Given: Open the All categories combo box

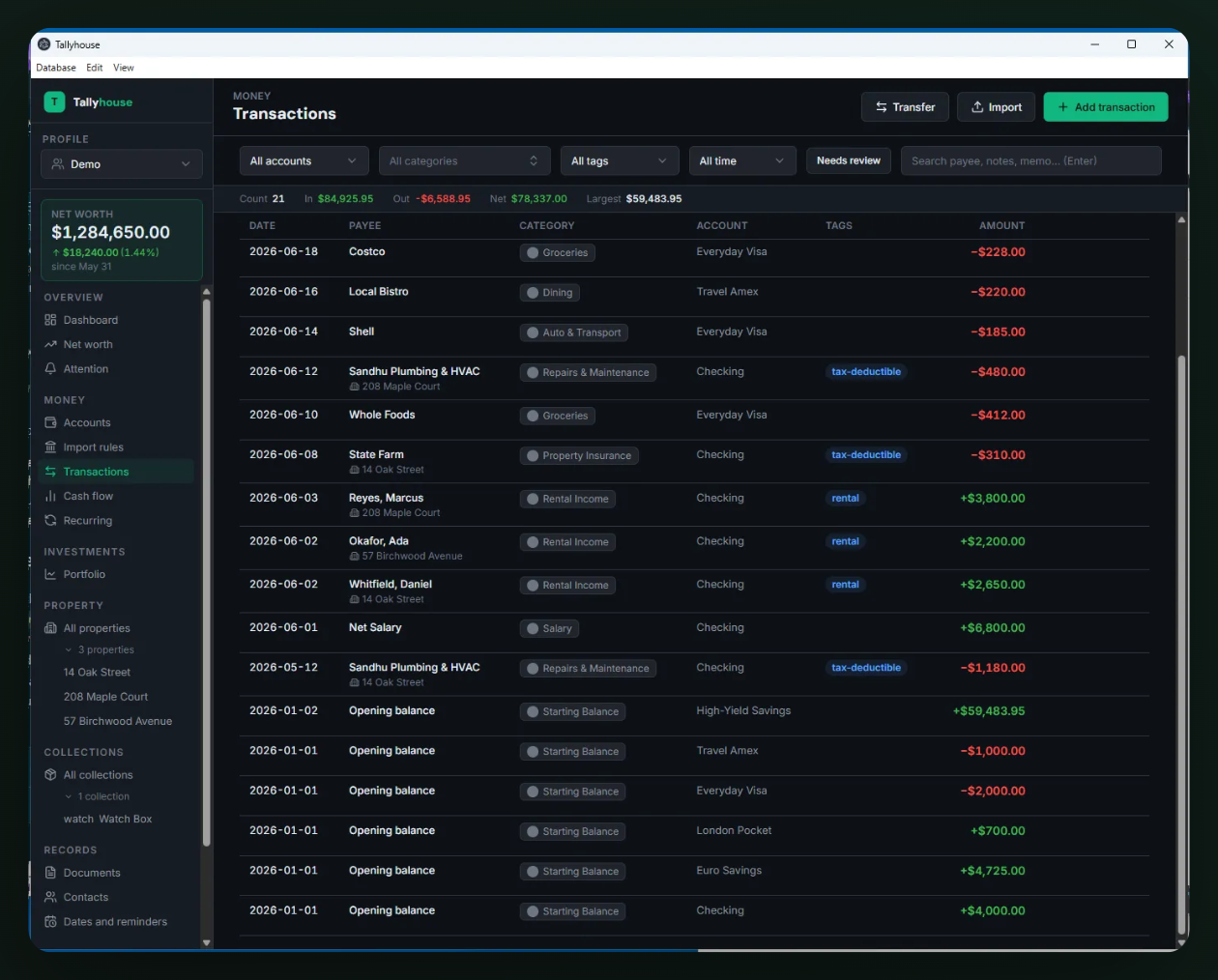Looking at the screenshot, I should pos(464,161).
